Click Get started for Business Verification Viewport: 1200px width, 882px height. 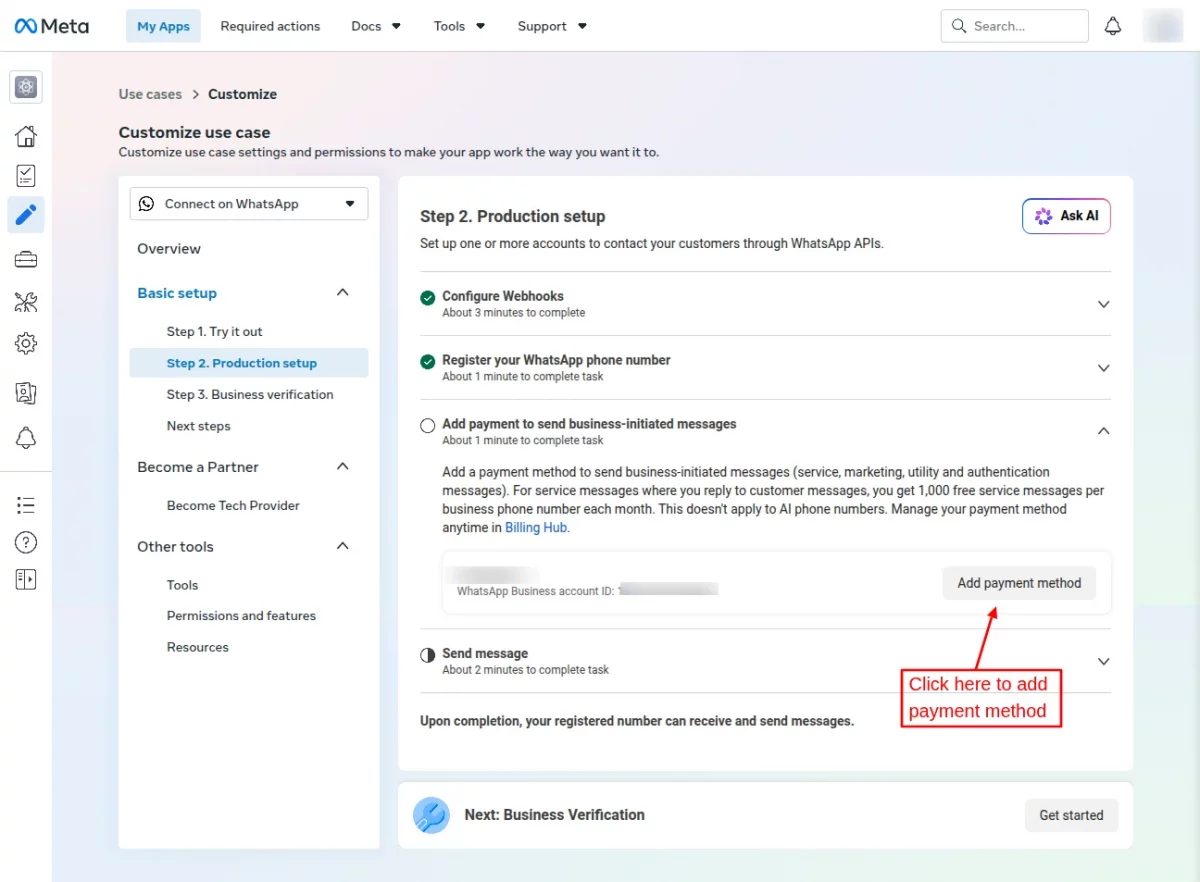point(1071,815)
